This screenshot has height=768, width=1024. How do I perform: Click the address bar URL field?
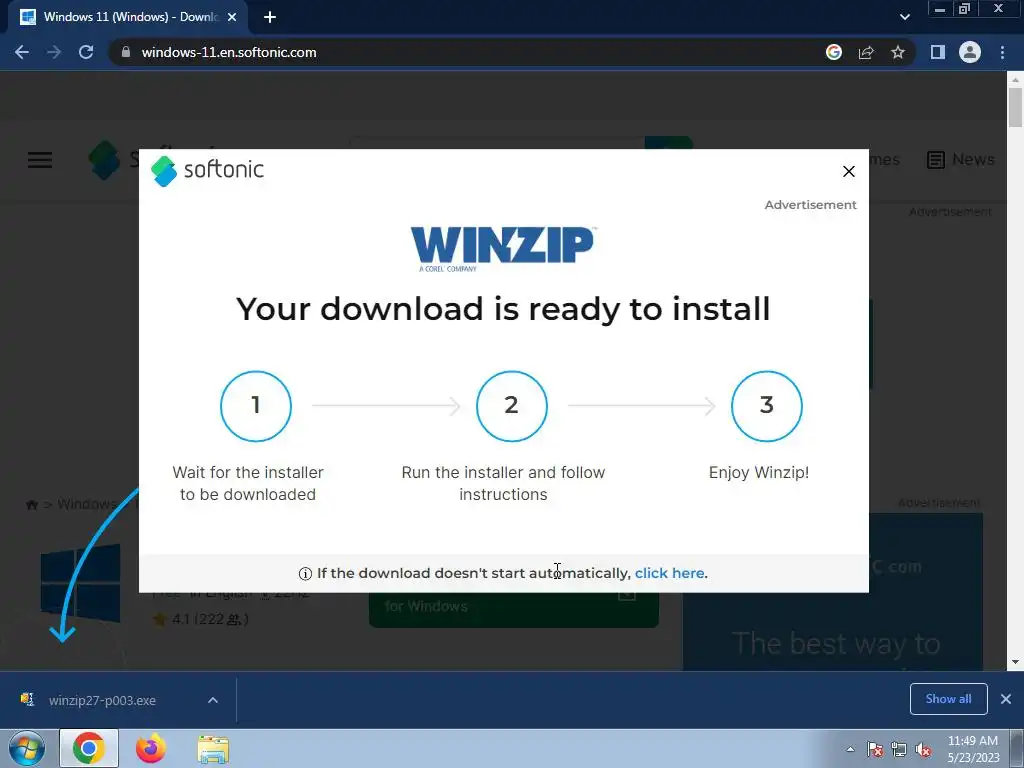470,52
